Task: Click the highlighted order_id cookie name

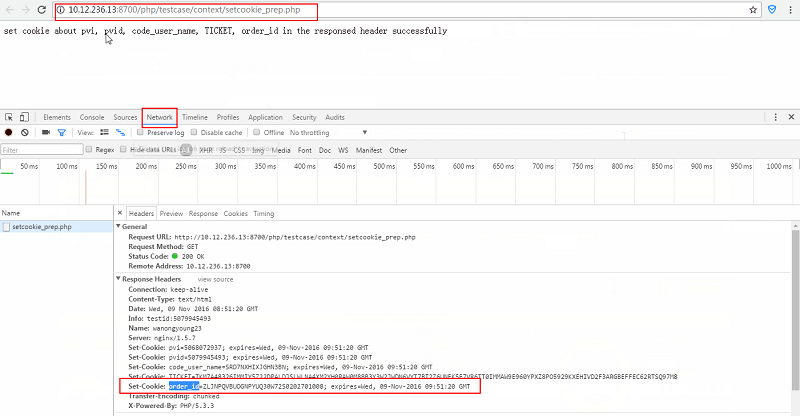Action: point(184,386)
